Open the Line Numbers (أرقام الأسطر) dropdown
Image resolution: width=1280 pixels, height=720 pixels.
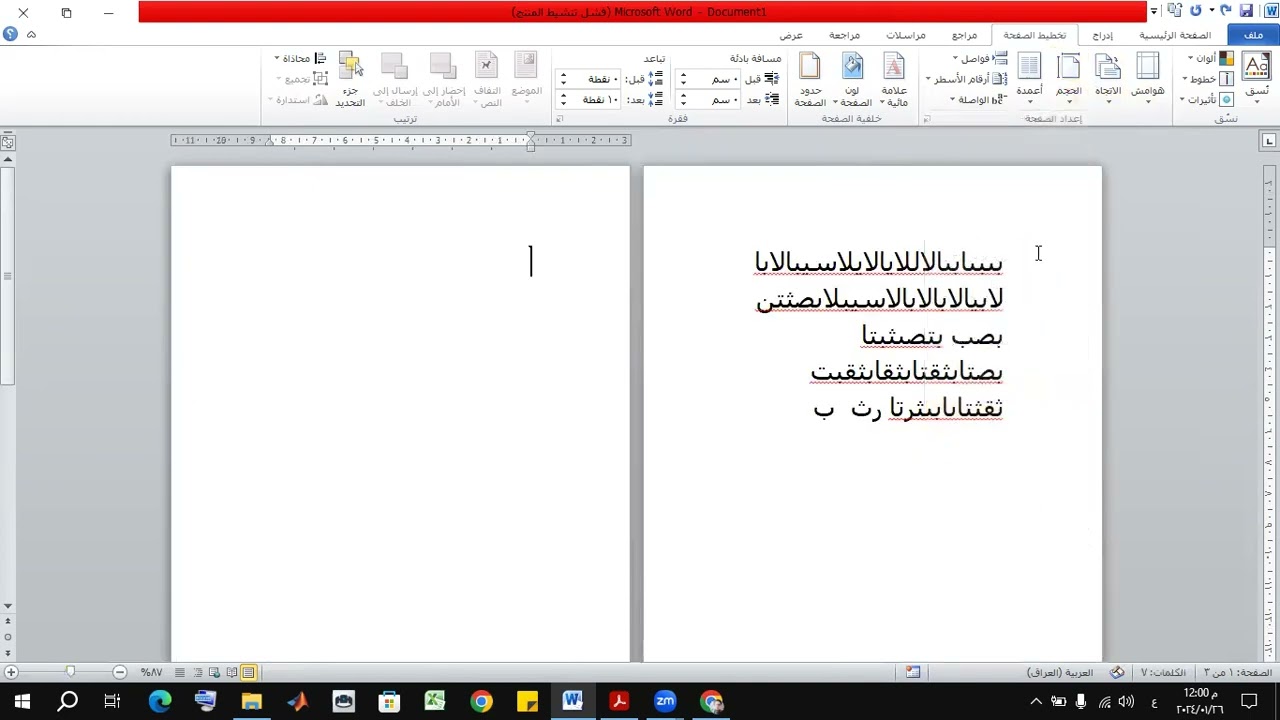click(x=967, y=79)
